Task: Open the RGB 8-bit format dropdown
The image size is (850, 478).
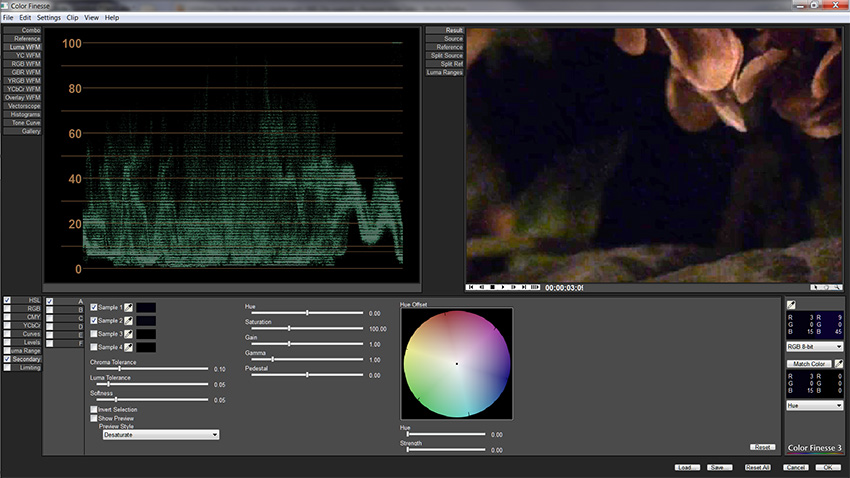Action: click(x=815, y=346)
